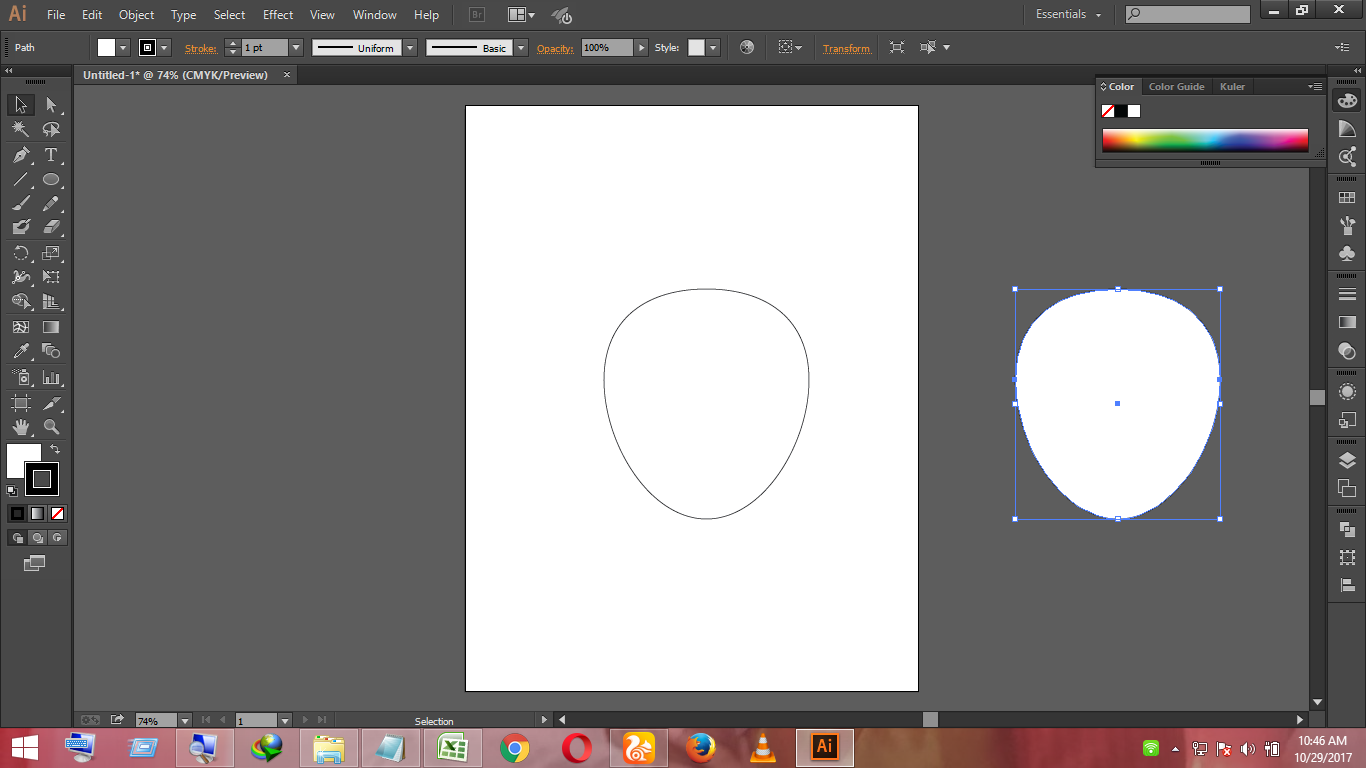Screen dimensions: 1366x768
Task: Select the Column Graph tool
Action: coord(51,377)
